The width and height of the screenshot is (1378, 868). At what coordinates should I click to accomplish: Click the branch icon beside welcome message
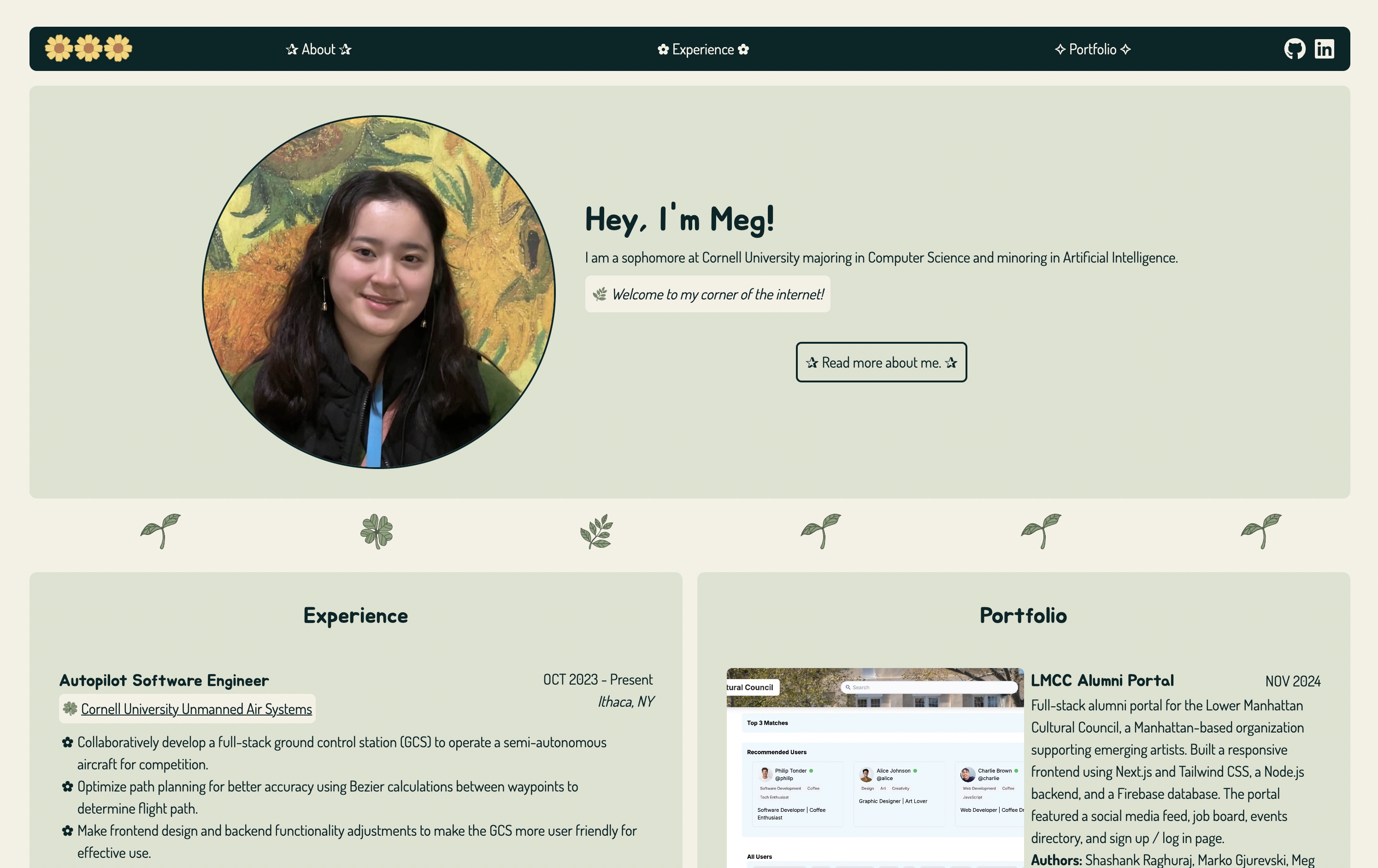600,295
